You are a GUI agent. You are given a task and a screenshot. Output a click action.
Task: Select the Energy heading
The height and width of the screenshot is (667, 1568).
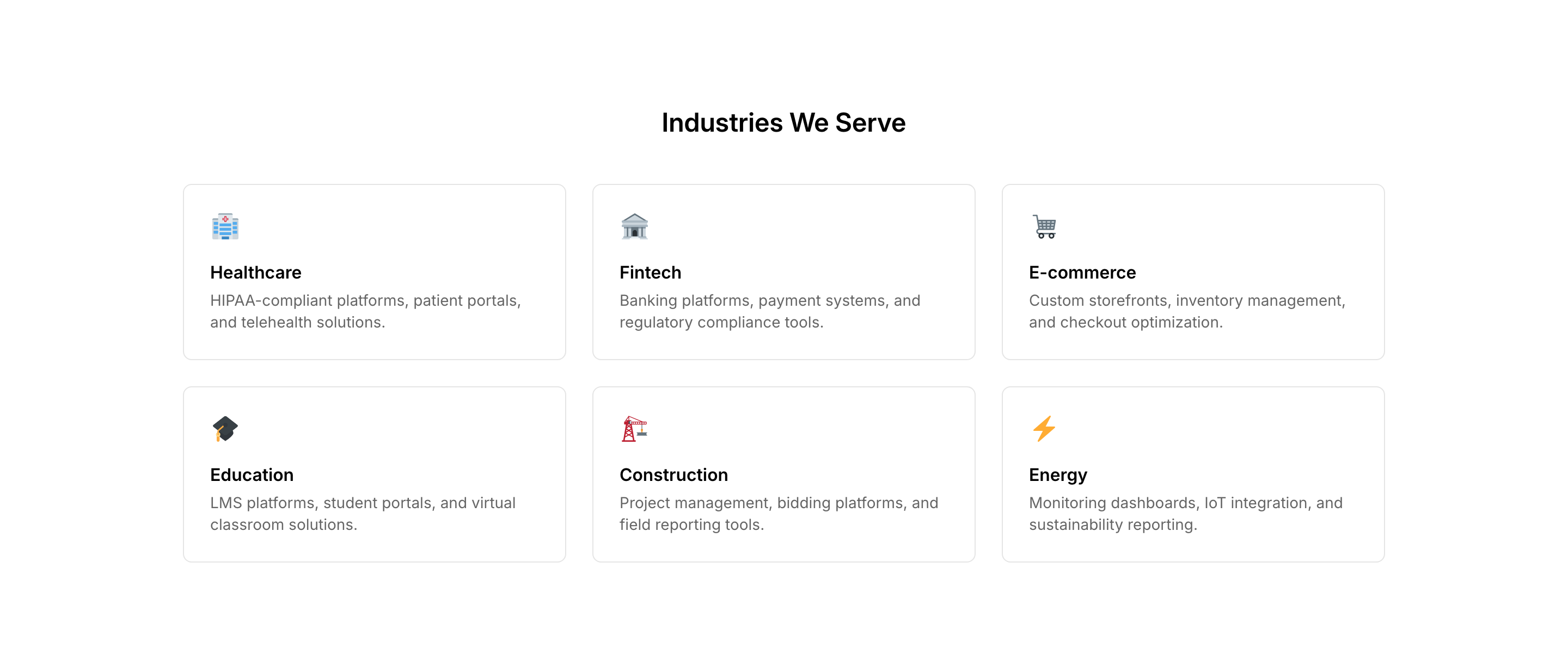(x=1058, y=475)
